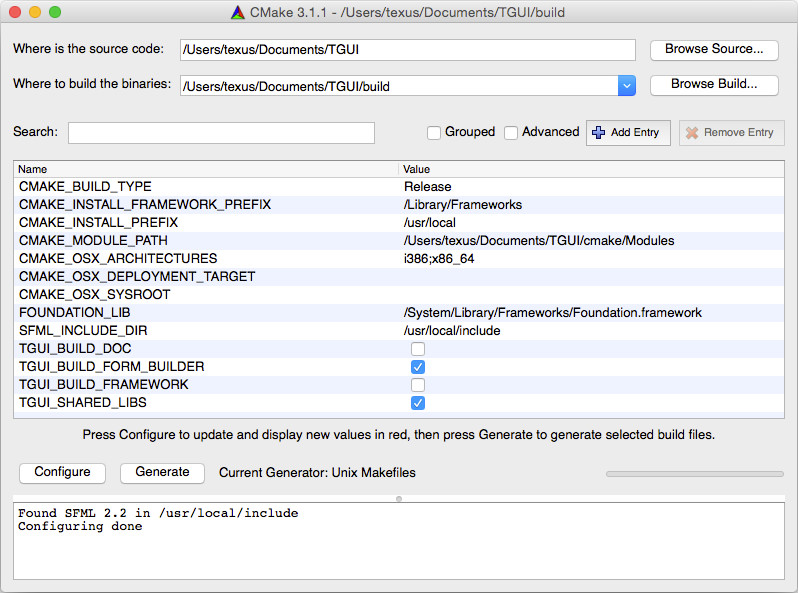Select the CMAKE_OSX_SYSROOT entry
The width and height of the screenshot is (798, 593).
click(x=95, y=295)
